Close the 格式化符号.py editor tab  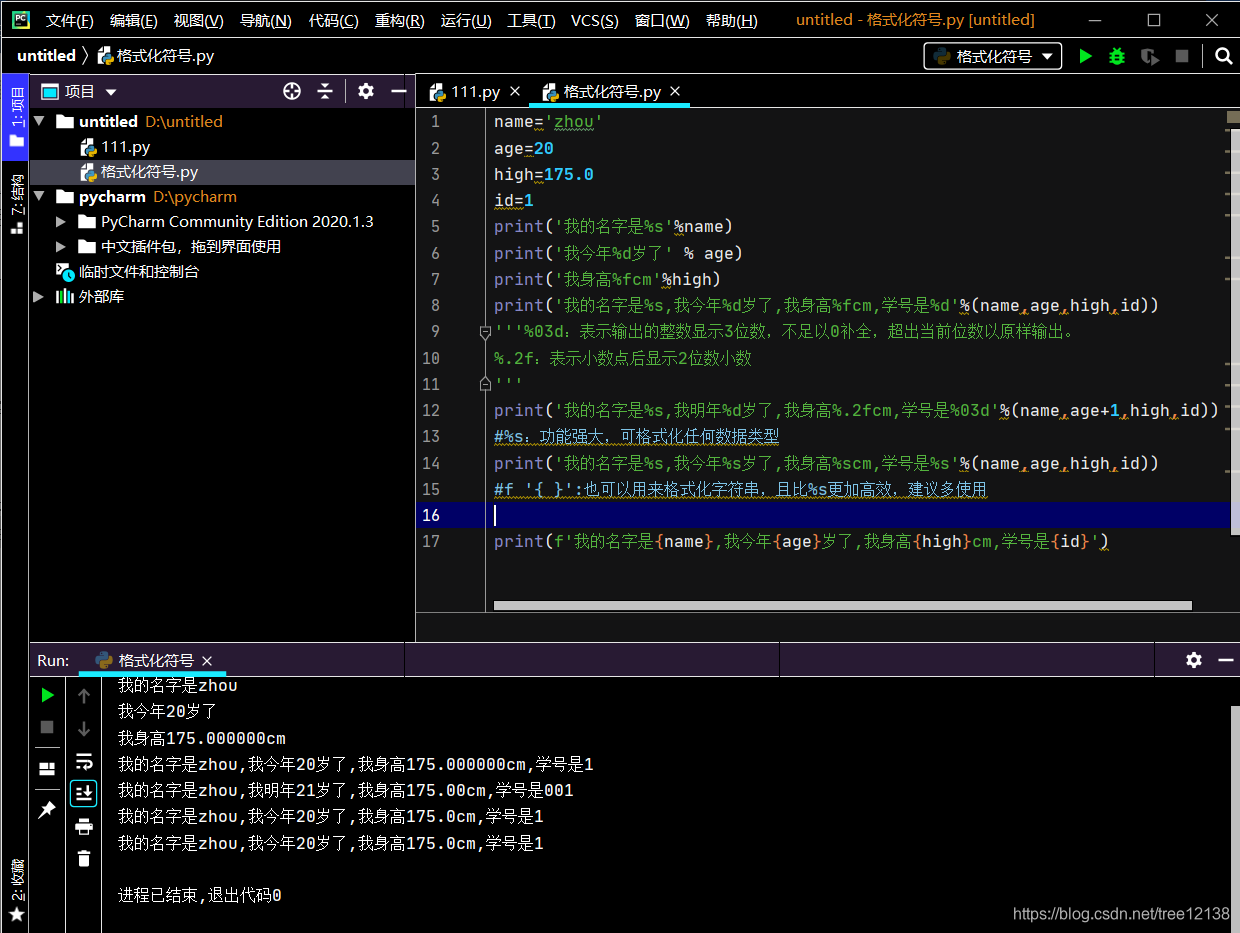point(675,91)
